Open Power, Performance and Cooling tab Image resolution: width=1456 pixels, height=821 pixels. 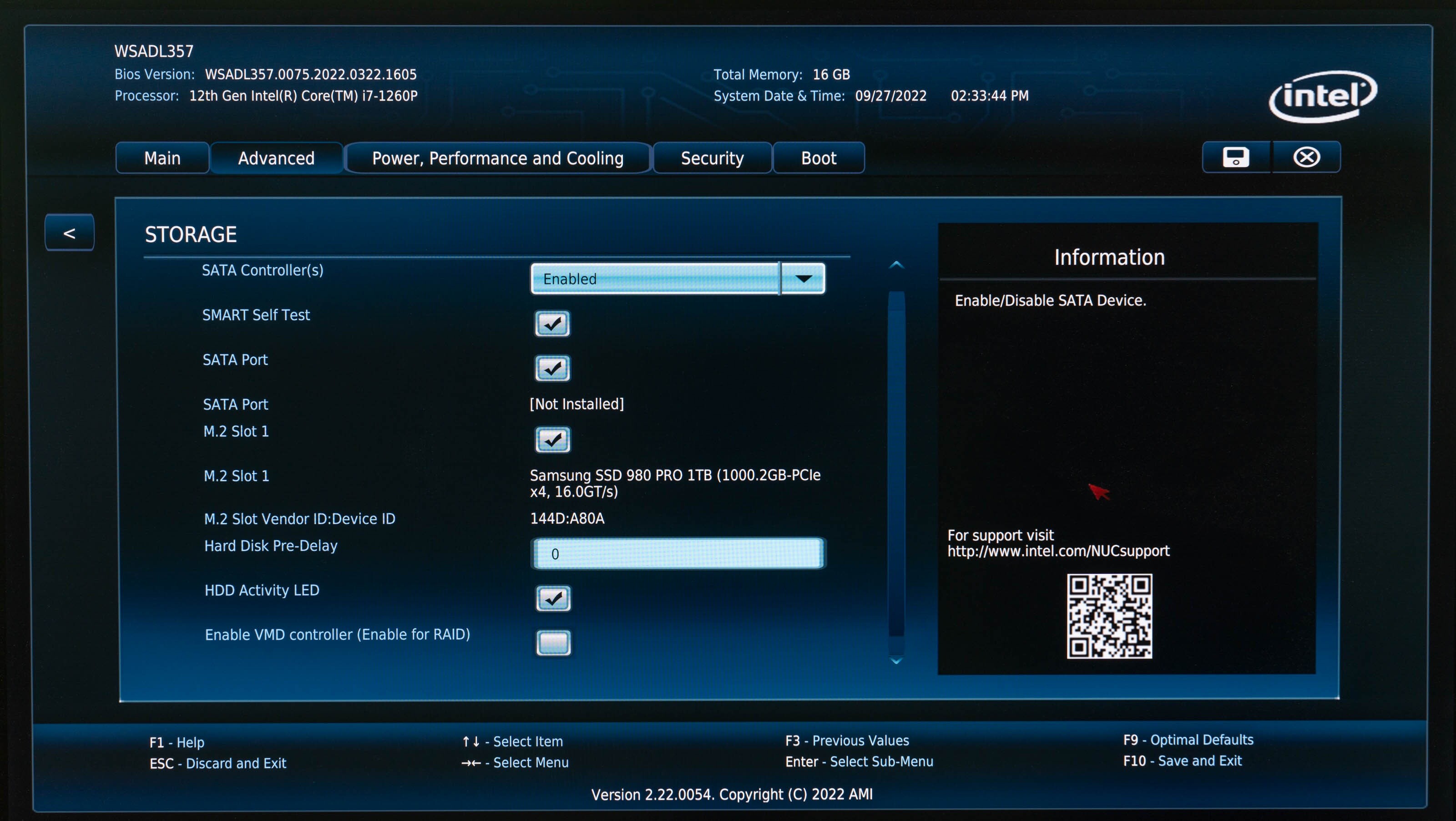coord(497,158)
